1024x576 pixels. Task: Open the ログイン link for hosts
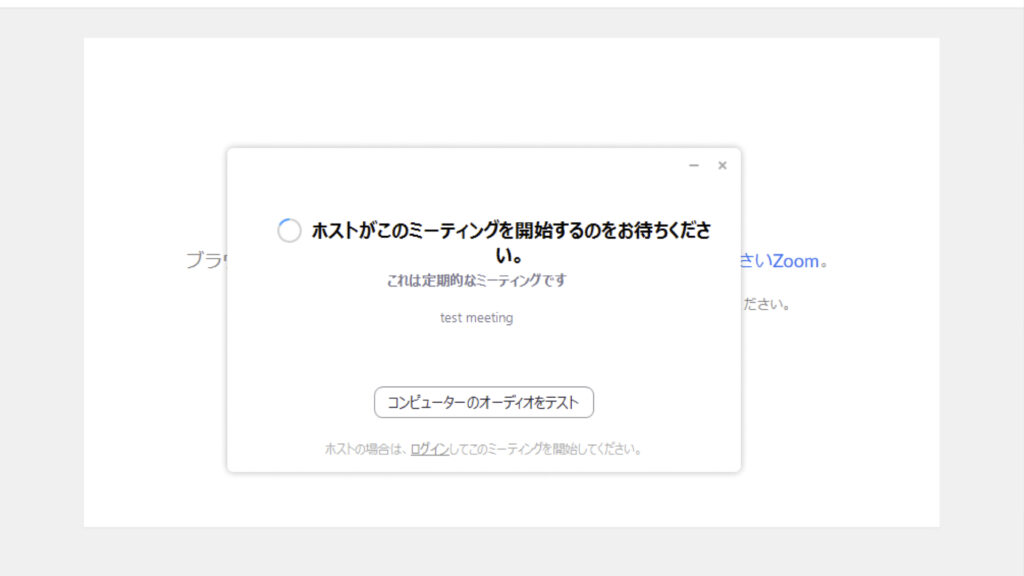click(x=429, y=450)
